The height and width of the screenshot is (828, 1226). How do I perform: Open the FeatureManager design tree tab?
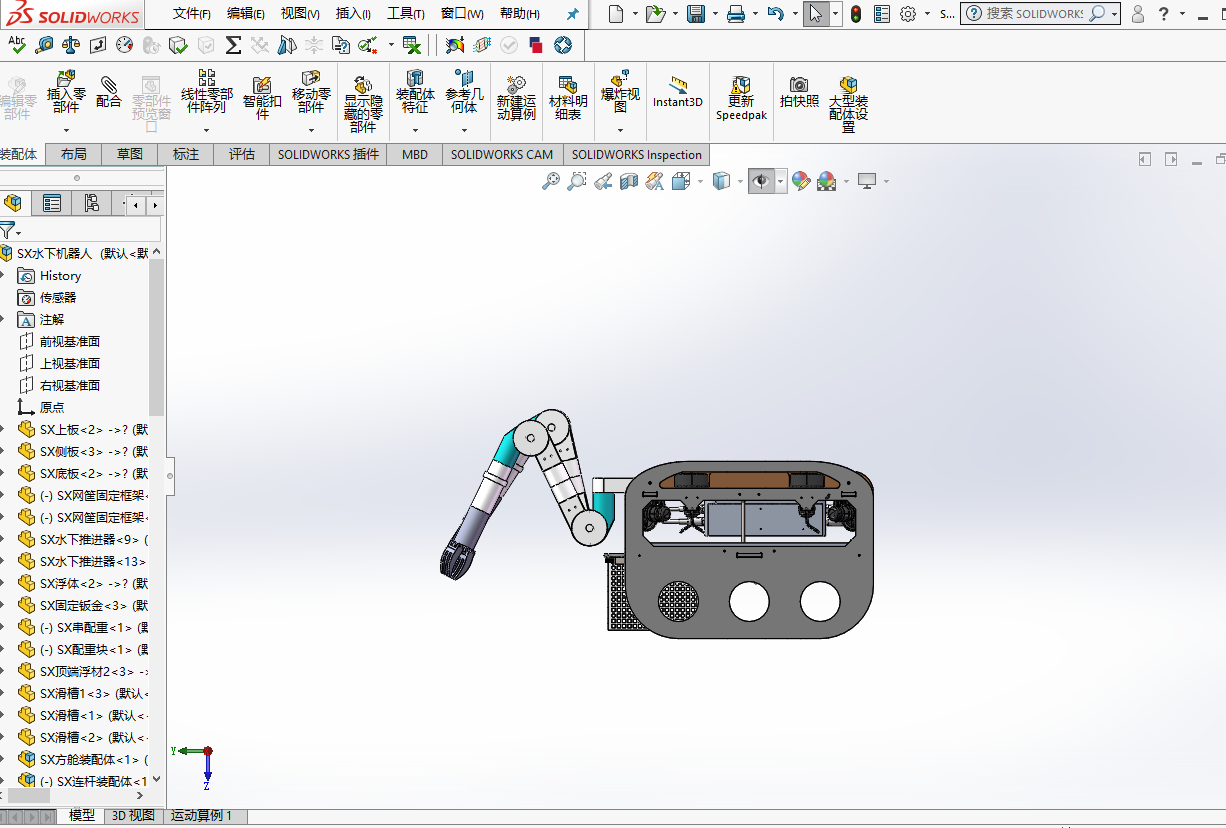click(13, 204)
